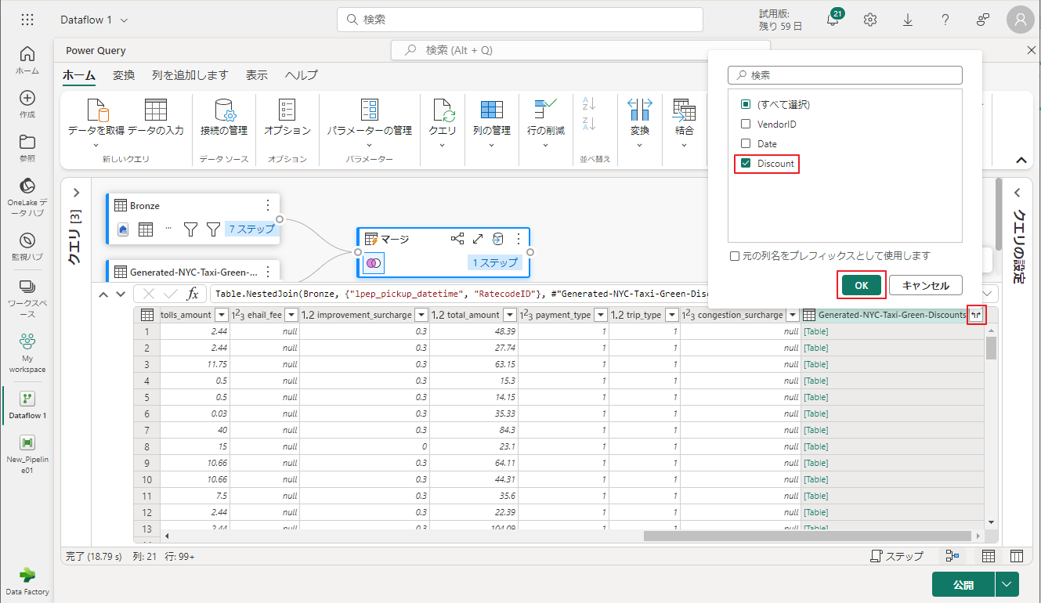Open OneLake データハブ in sidebar
Viewport: 1041px width, 603px height.
pyautogui.click(x=27, y=186)
